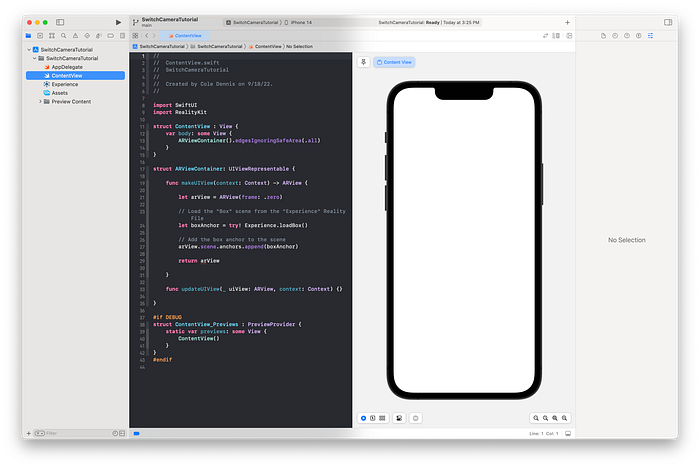The image size is (700, 468).
Task: Go back in editor history
Action: [x=146, y=36]
